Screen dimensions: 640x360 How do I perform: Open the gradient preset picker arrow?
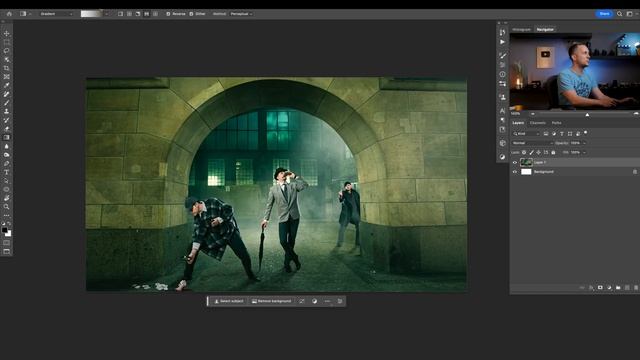[107, 14]
